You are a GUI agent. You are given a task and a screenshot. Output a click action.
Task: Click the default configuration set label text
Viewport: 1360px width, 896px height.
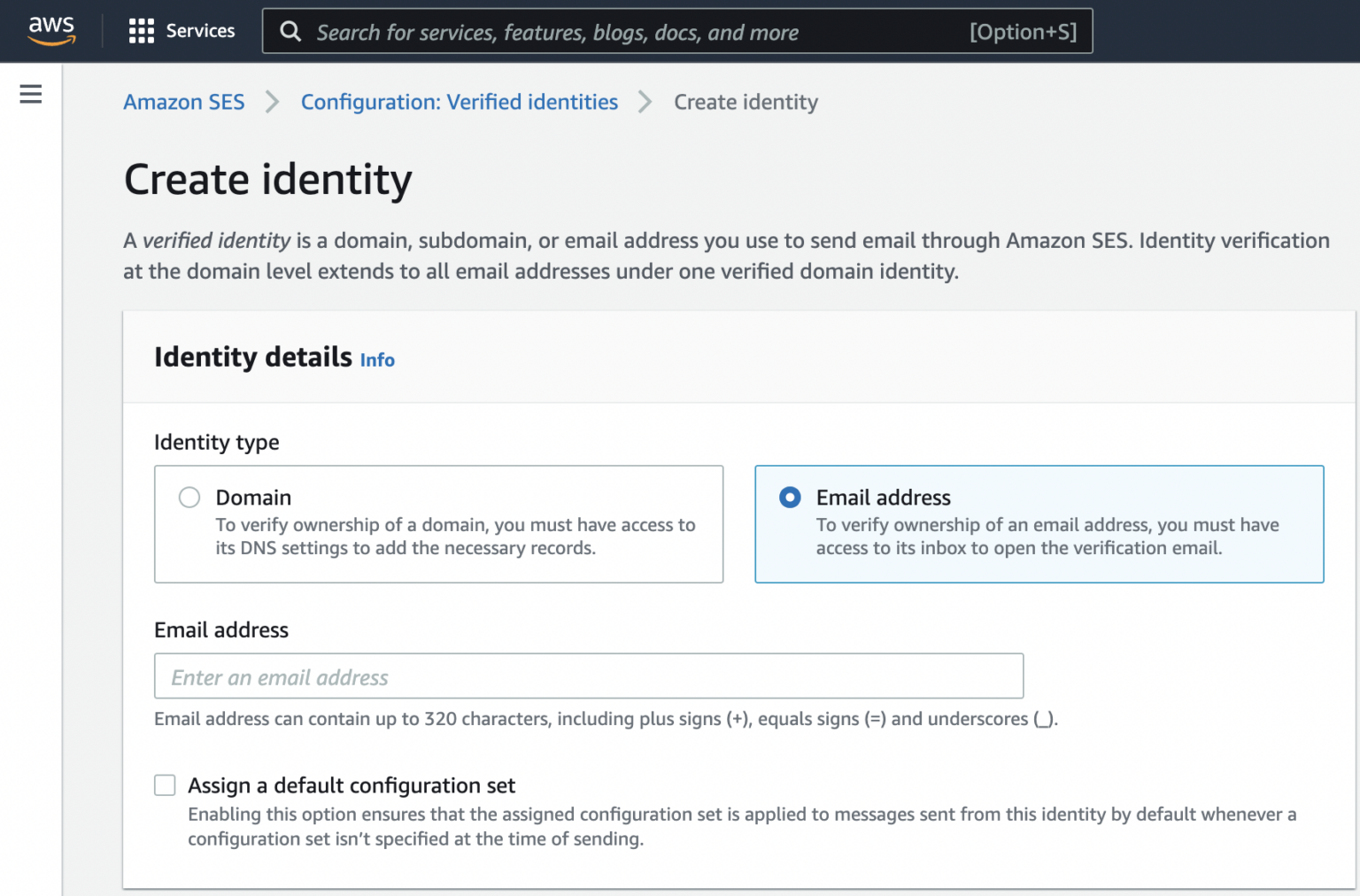click(351, 784)
